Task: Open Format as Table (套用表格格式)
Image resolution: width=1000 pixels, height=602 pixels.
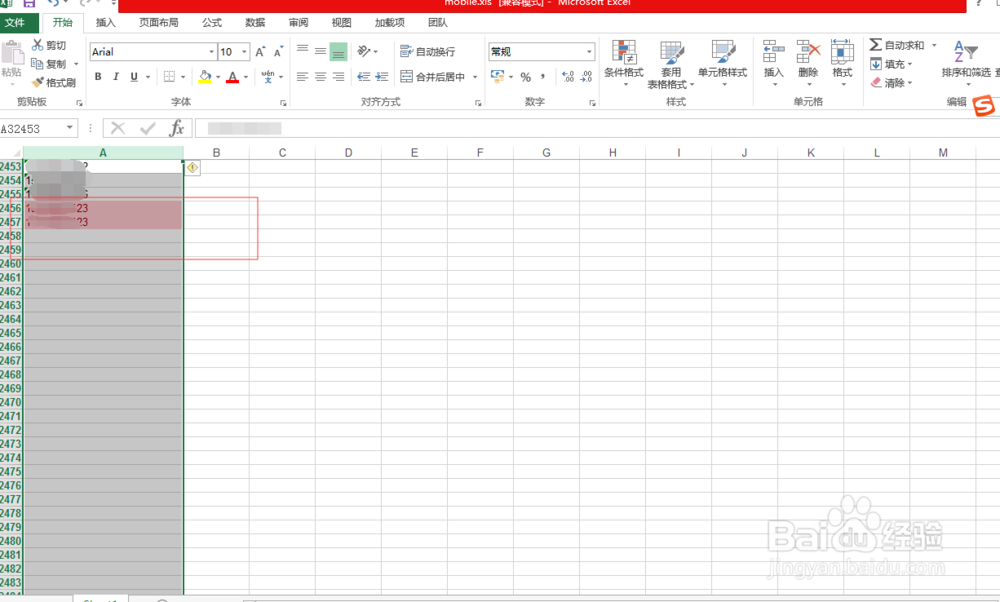Action: [x=671, y=64]
